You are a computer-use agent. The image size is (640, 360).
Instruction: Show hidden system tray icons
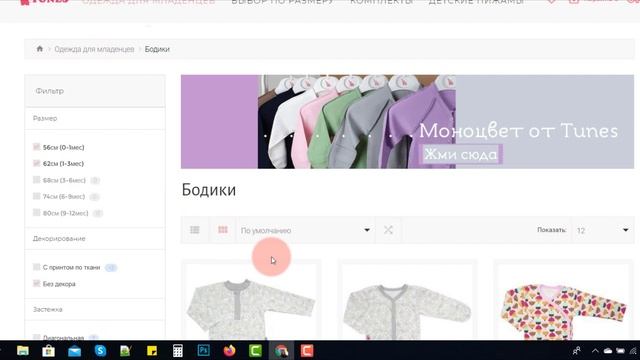595,351
